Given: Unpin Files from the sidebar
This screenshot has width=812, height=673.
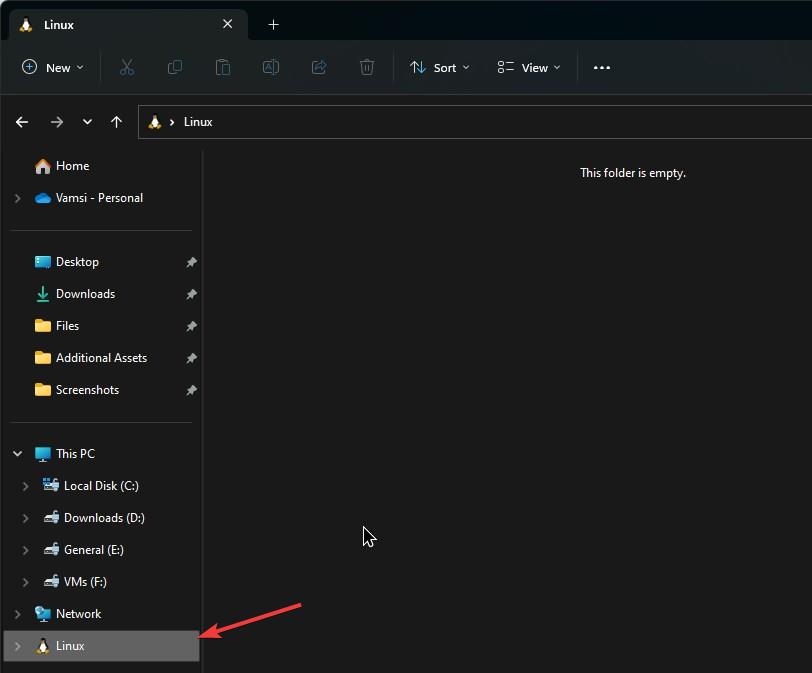Looking at the screenshot, I should point(191,326).
